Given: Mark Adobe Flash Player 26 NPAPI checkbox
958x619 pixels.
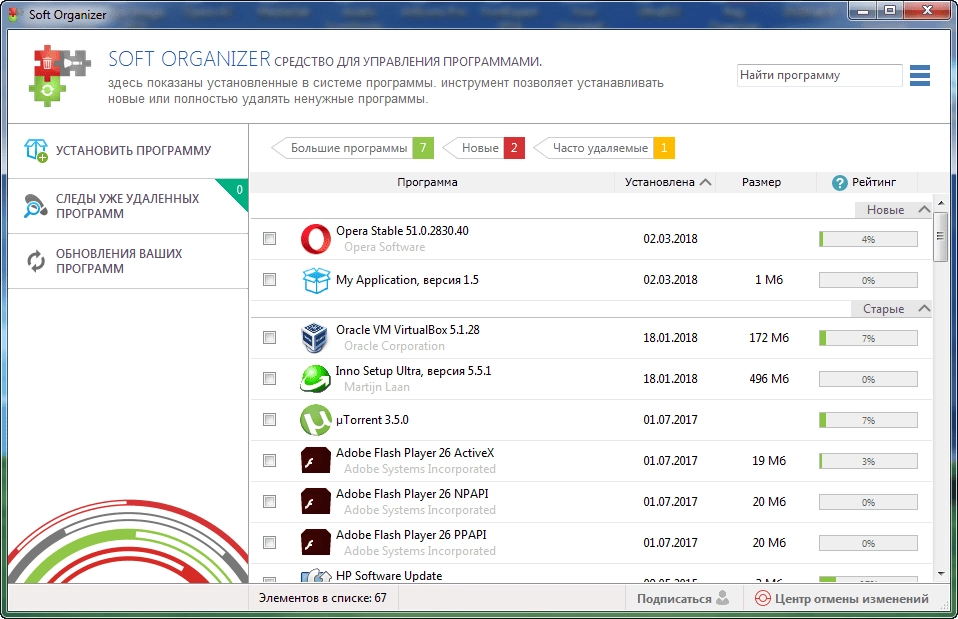Looking at the screenshot, I should (269, 502).
